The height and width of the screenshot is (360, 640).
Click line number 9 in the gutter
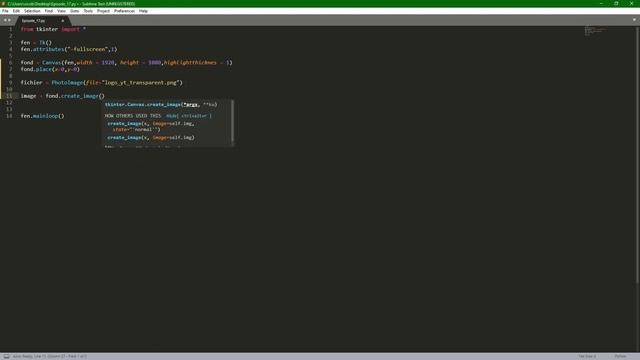(11, 82)
